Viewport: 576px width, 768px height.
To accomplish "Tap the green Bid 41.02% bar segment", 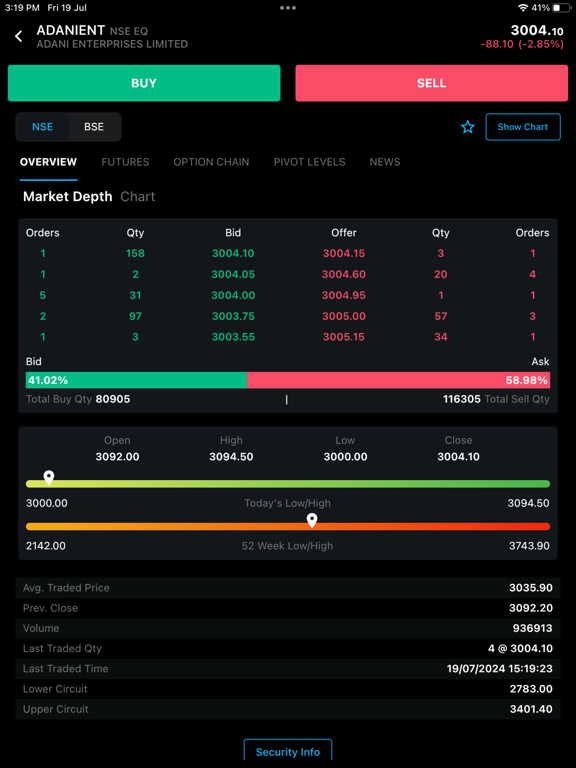I will pyautogui.click(x=136, y=380).
